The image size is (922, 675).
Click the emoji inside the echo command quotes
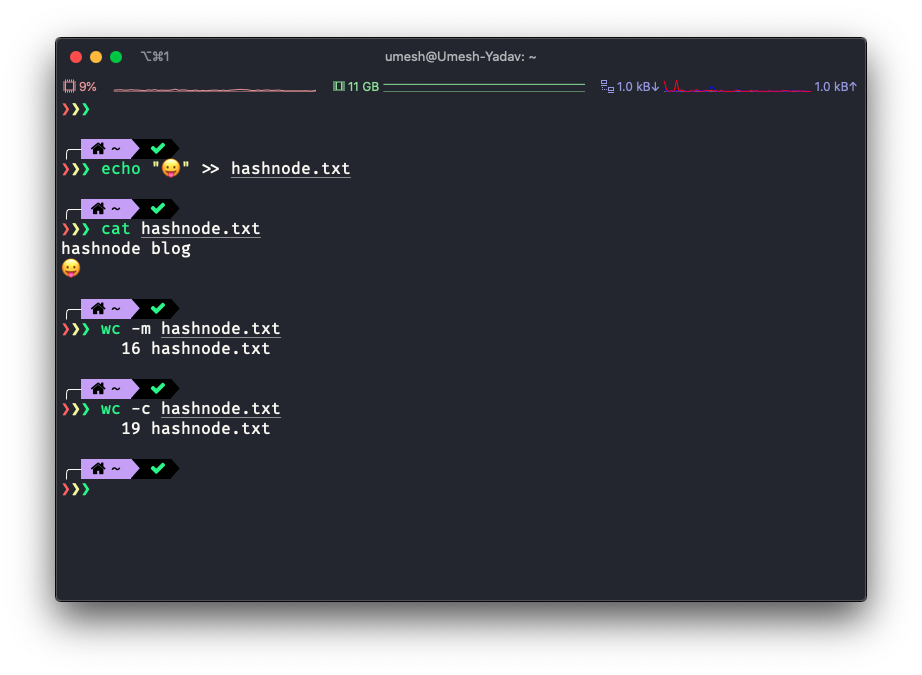(171, 169)
